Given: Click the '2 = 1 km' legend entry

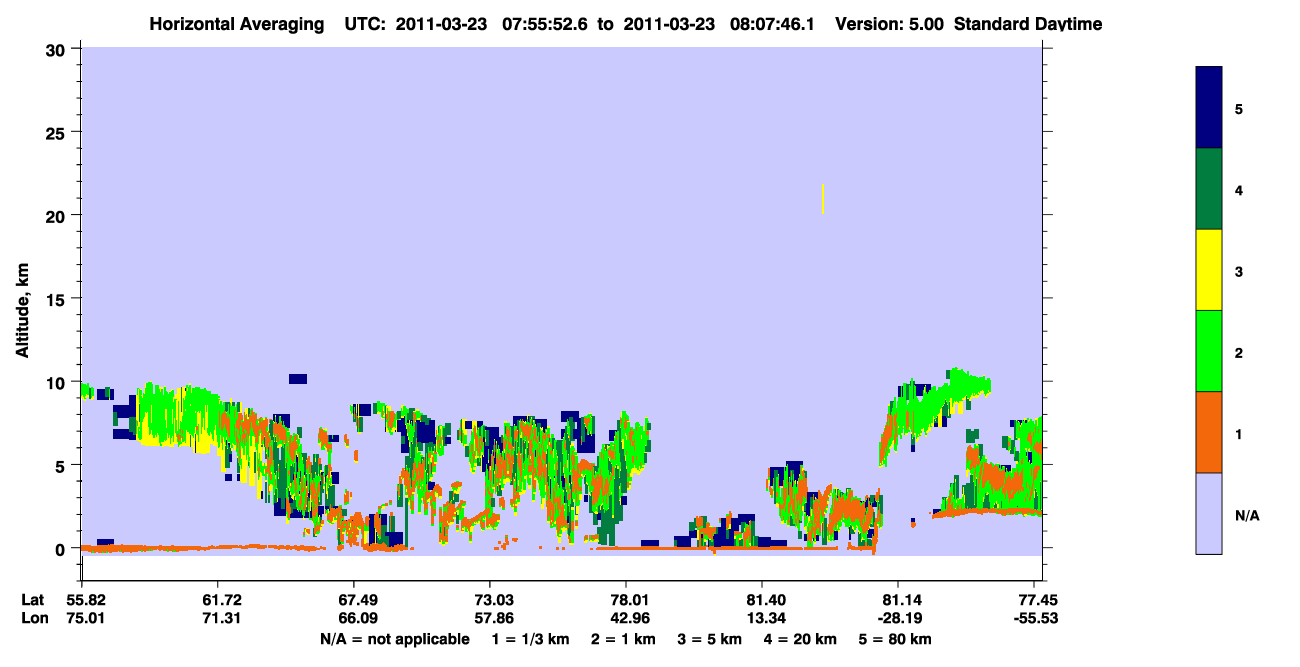Looking at the screenshot, I should (623, 639).
